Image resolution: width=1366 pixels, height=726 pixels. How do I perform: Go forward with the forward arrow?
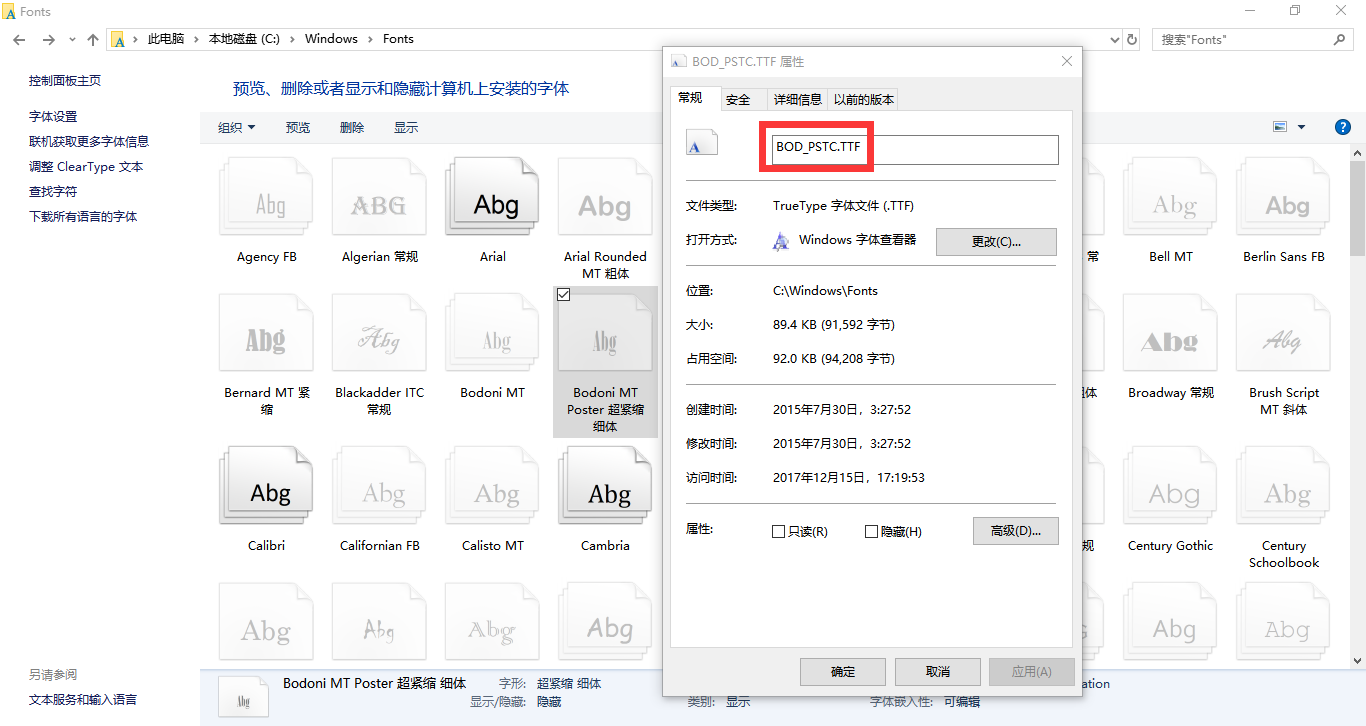point(48,40)
